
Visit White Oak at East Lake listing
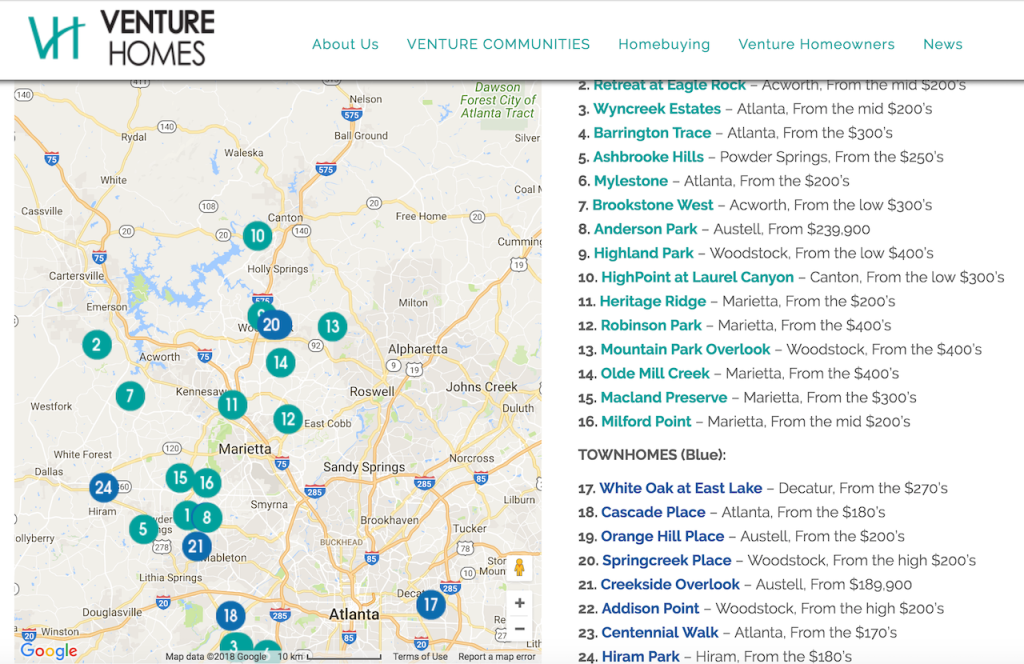tap(680, 488)
